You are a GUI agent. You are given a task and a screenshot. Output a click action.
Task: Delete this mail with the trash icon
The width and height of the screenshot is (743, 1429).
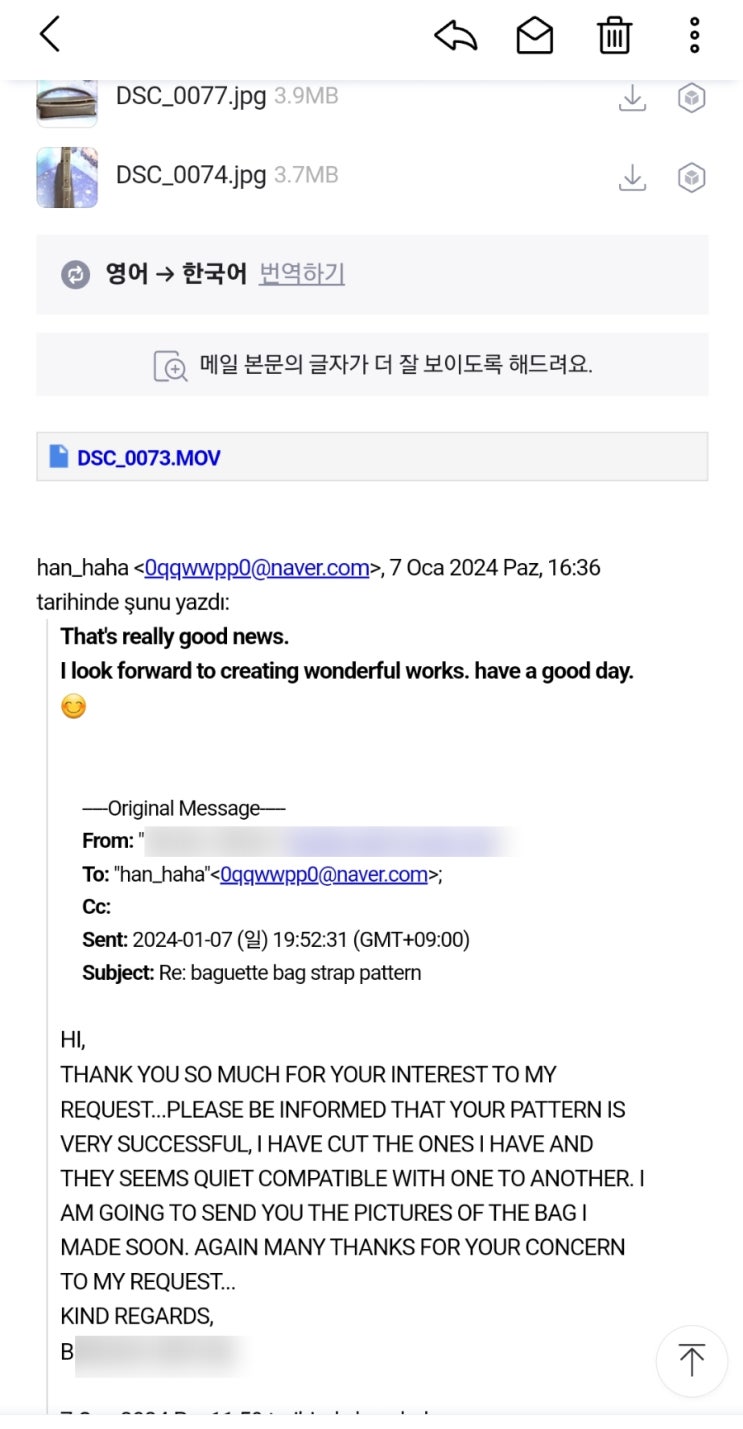click(x=614, y=36)
